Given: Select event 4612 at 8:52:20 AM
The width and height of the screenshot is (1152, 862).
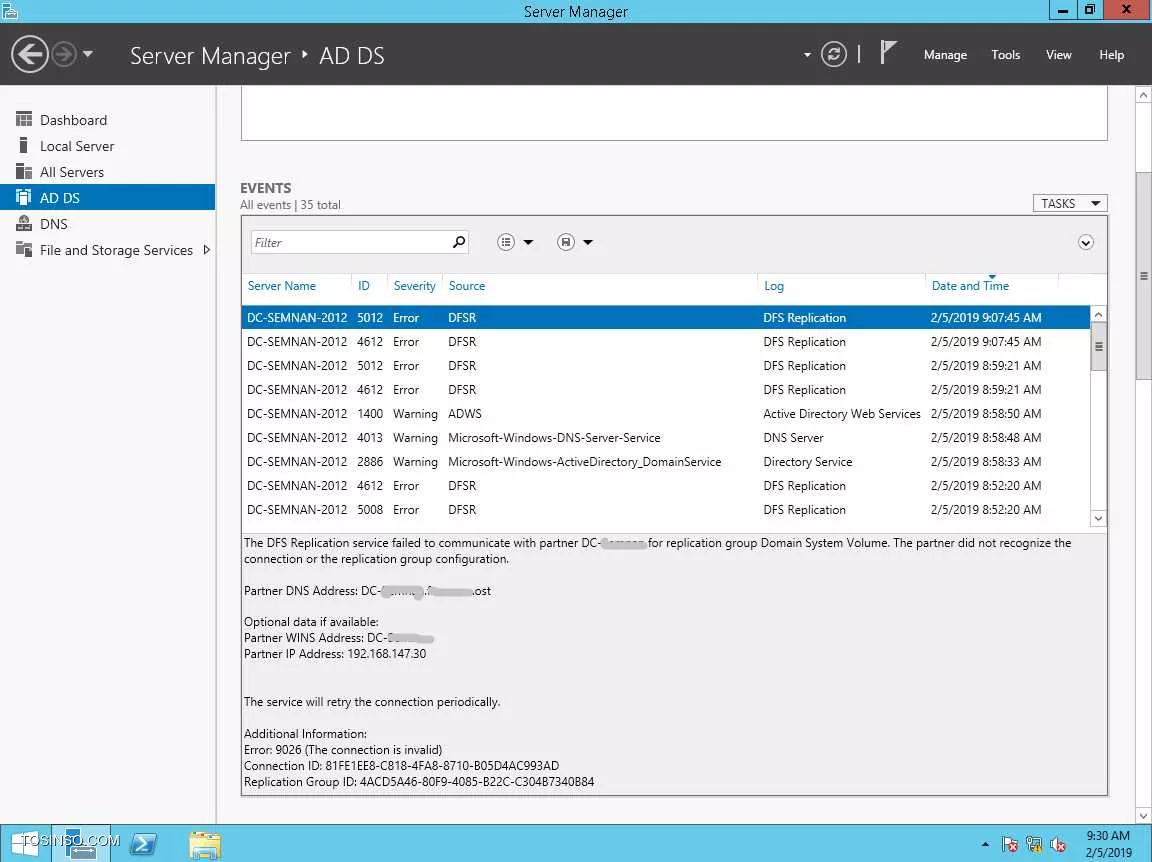Looking at the screenshot, I should [666, 486].
